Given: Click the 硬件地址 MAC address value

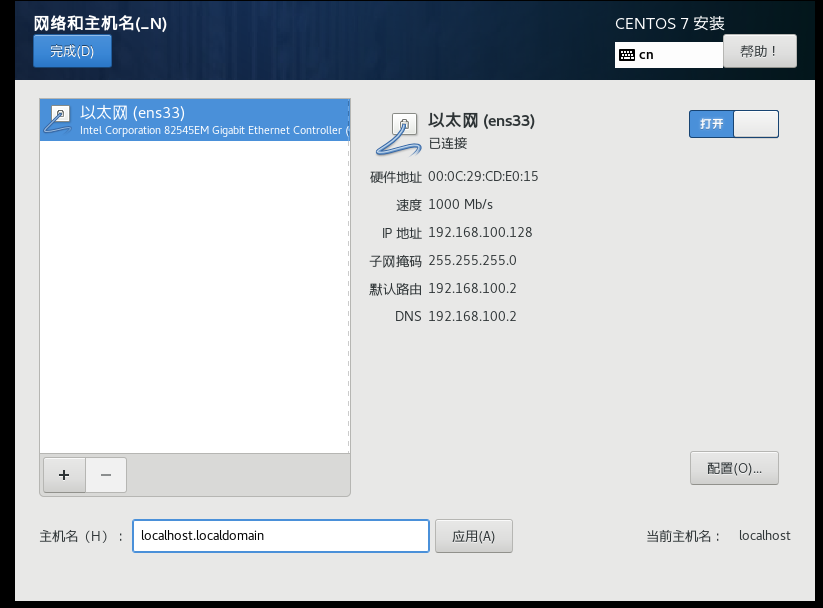Looking at the screenshot, I should (483, 176).
